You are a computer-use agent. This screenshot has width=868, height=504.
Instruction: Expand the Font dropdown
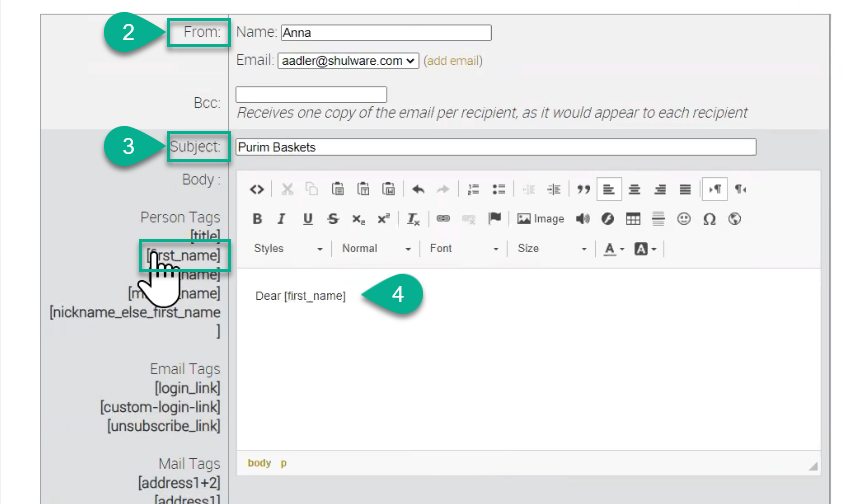pyautogui.click(x=464, y=248)
